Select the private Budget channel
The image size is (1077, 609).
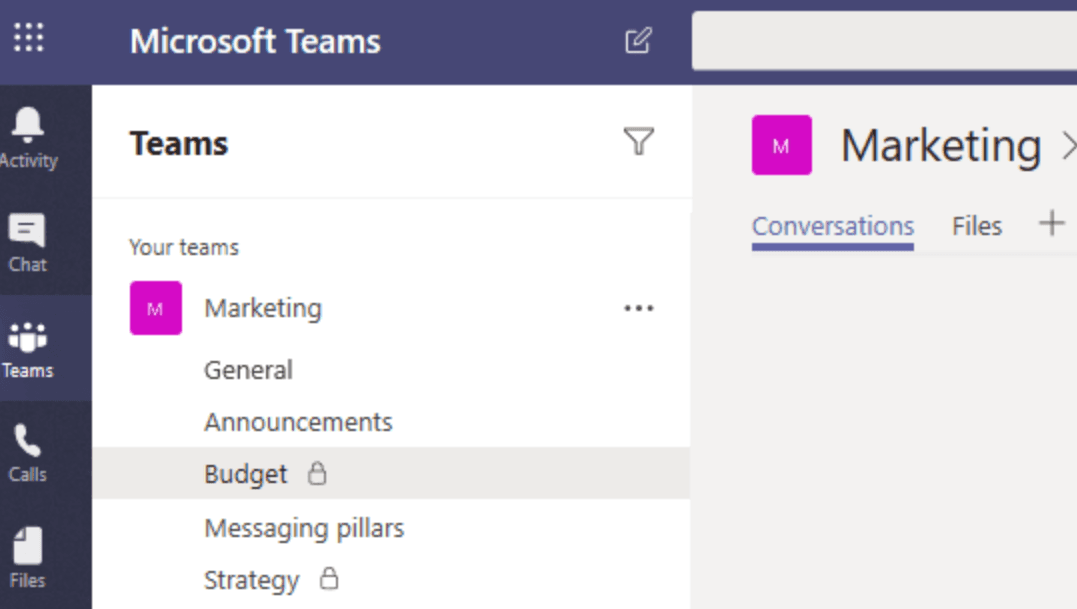246,474
